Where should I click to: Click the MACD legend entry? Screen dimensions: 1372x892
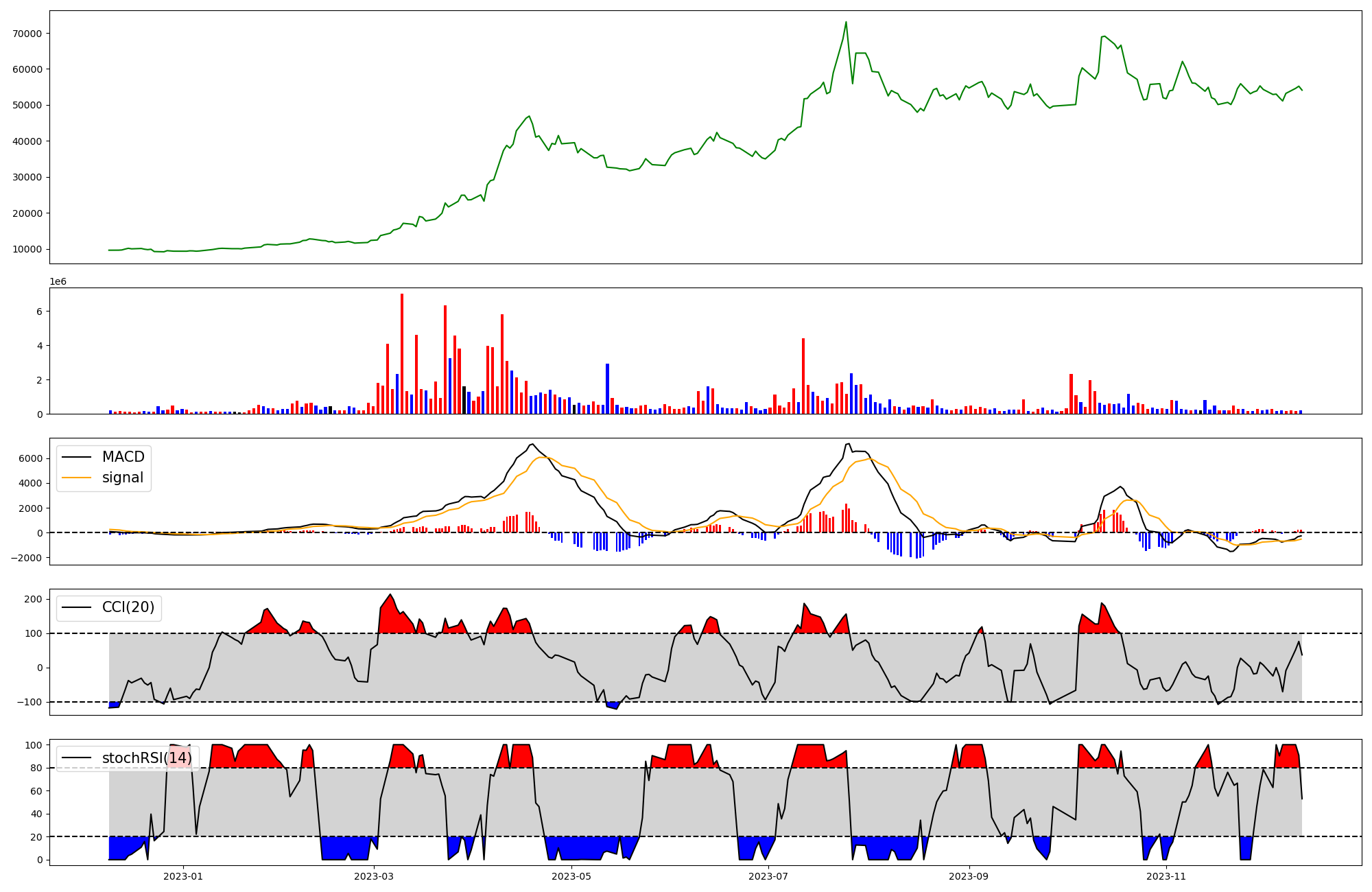coord(123,457)
